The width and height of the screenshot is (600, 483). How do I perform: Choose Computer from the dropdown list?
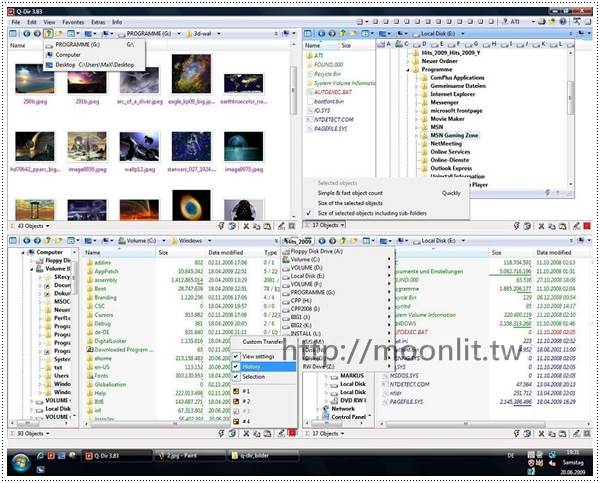tap(68, 54)
